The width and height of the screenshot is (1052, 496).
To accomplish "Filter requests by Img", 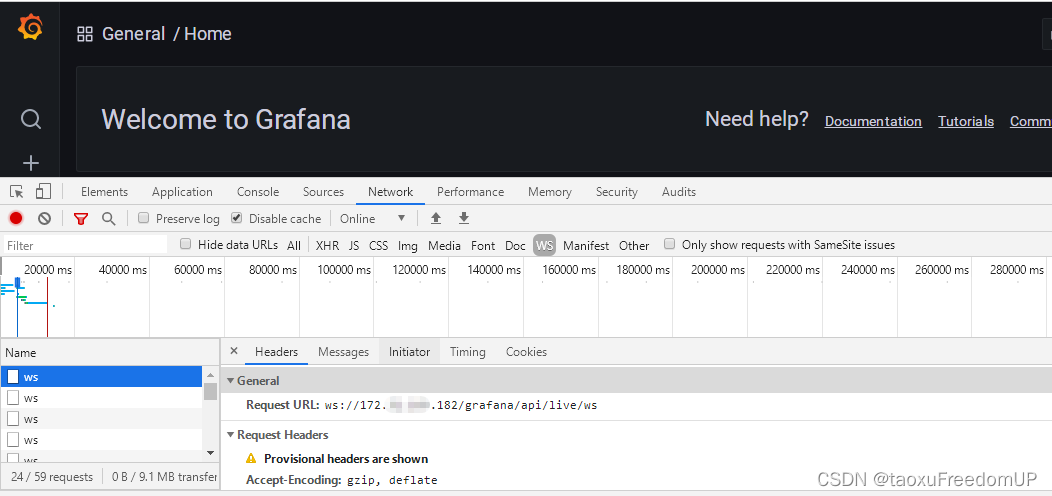I will point(407,246).
